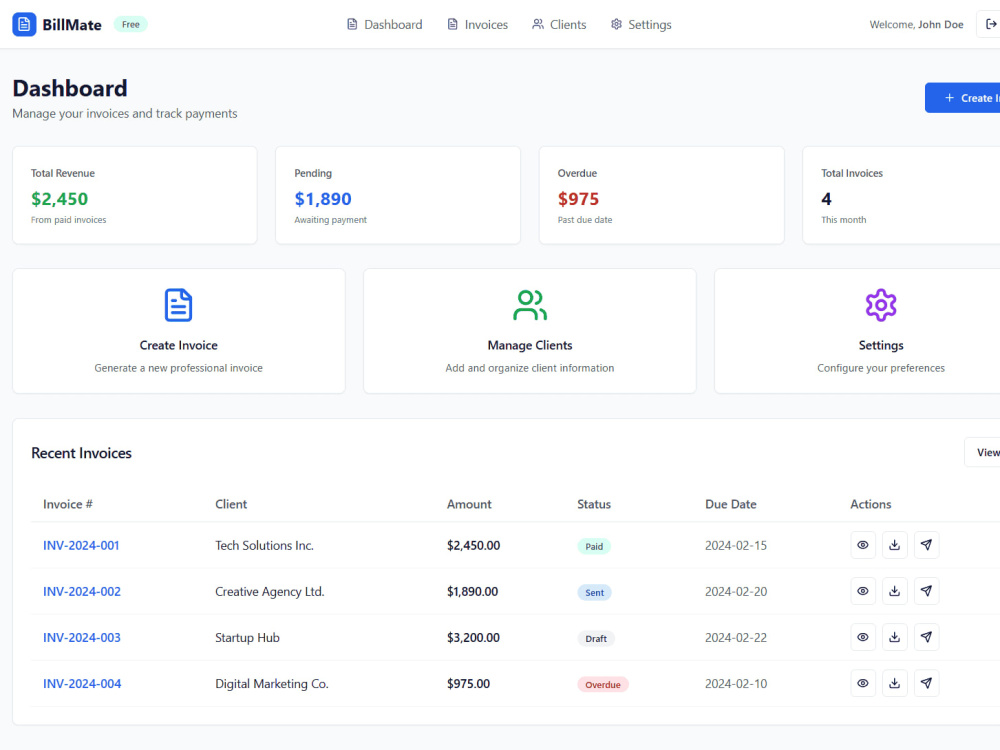
Task: Click the logout icon beside John Doe
Action: 990,24
